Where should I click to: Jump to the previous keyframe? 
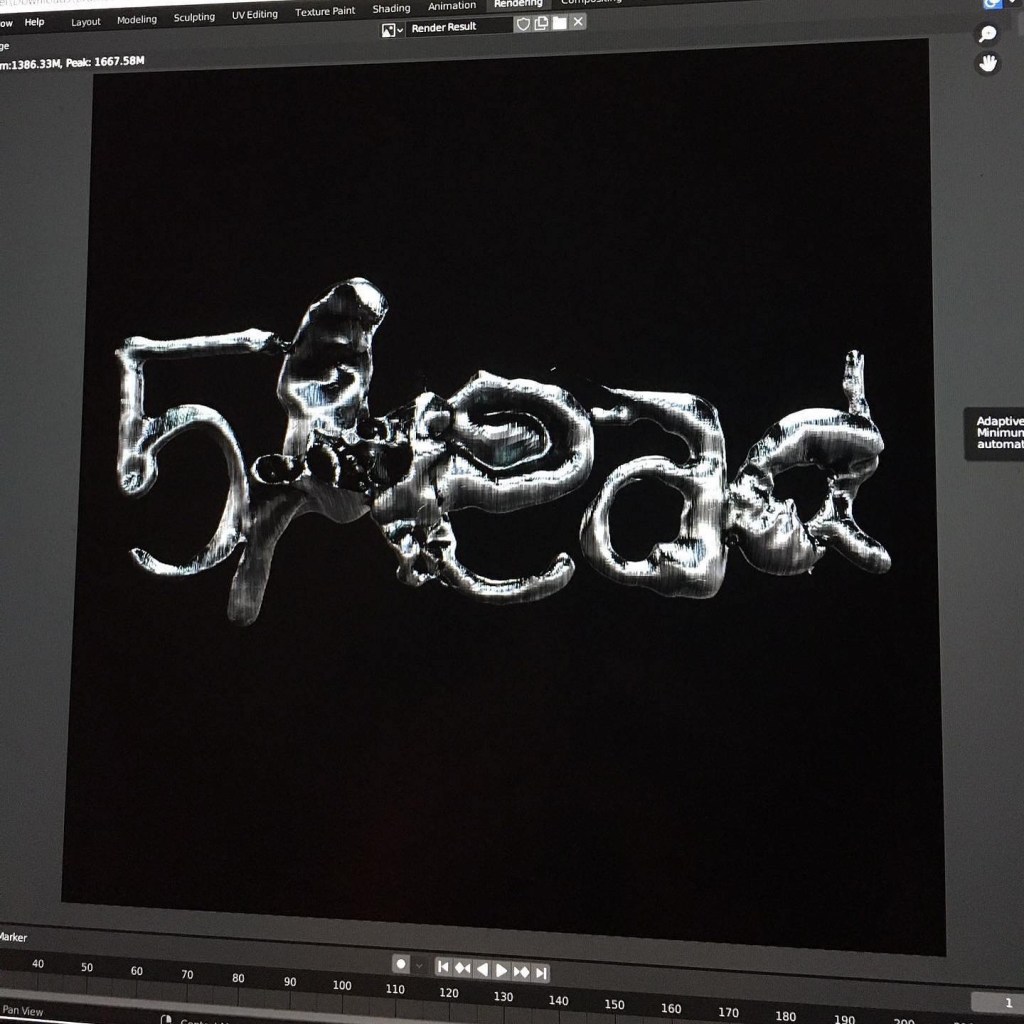462,968
